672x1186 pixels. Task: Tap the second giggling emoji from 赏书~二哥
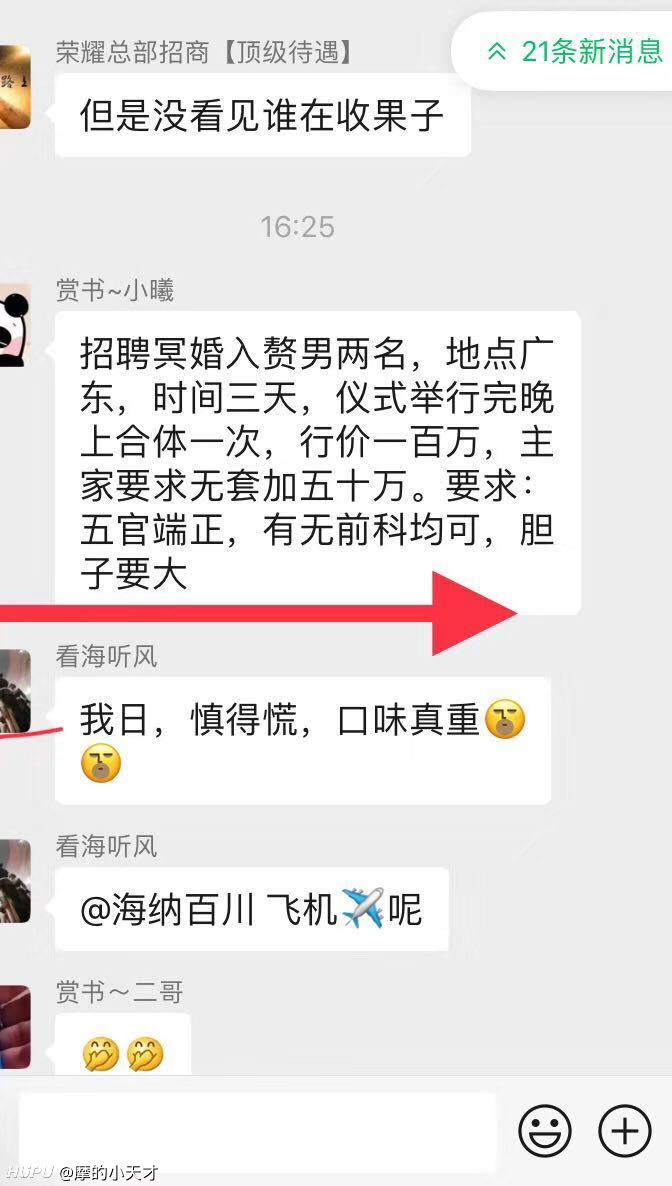coord(145,1054)
